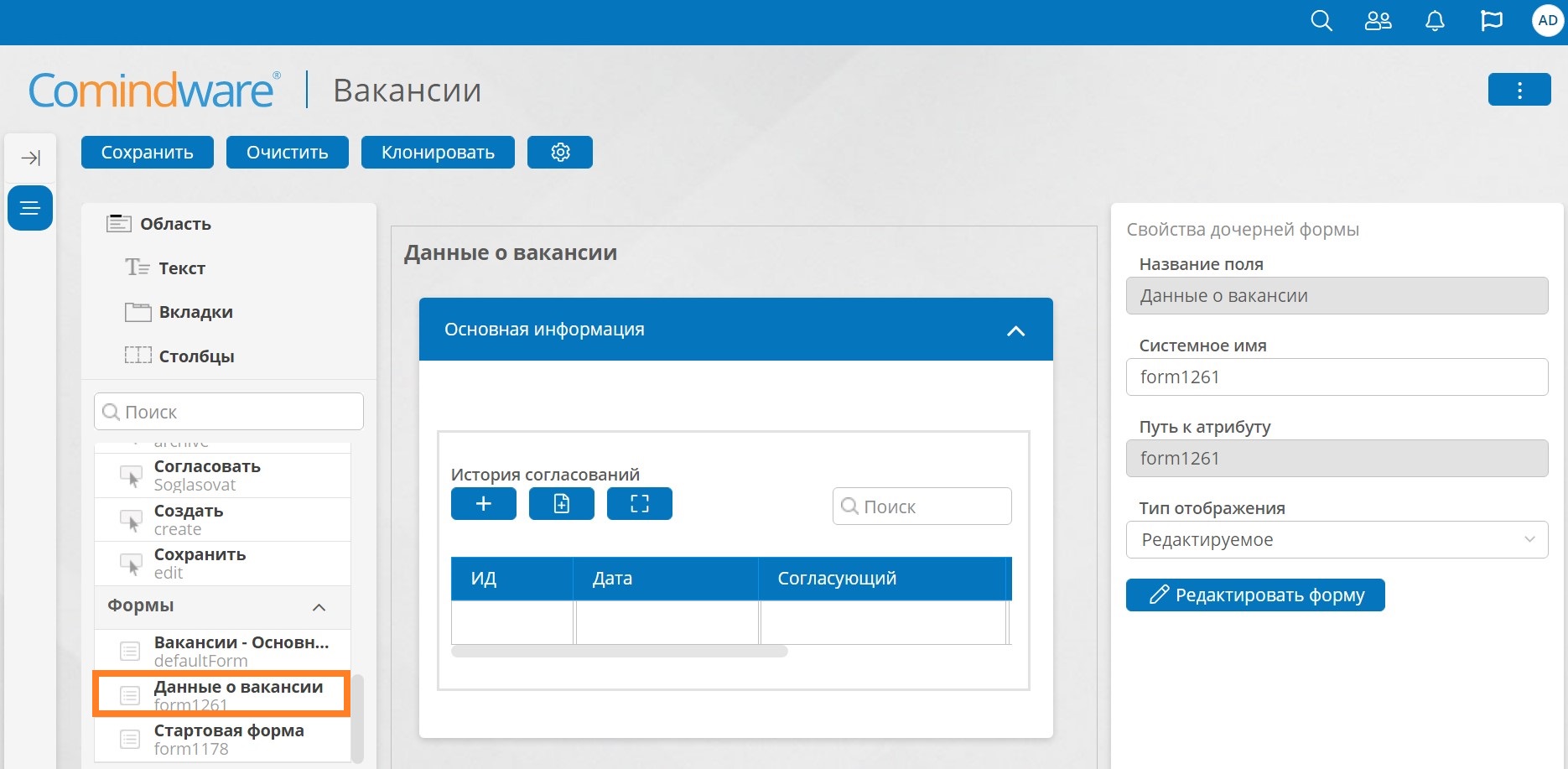This screenshot has height=769, width=1568.
Task: Select the Согласовать button item
Action: click(x=222, y=475)
